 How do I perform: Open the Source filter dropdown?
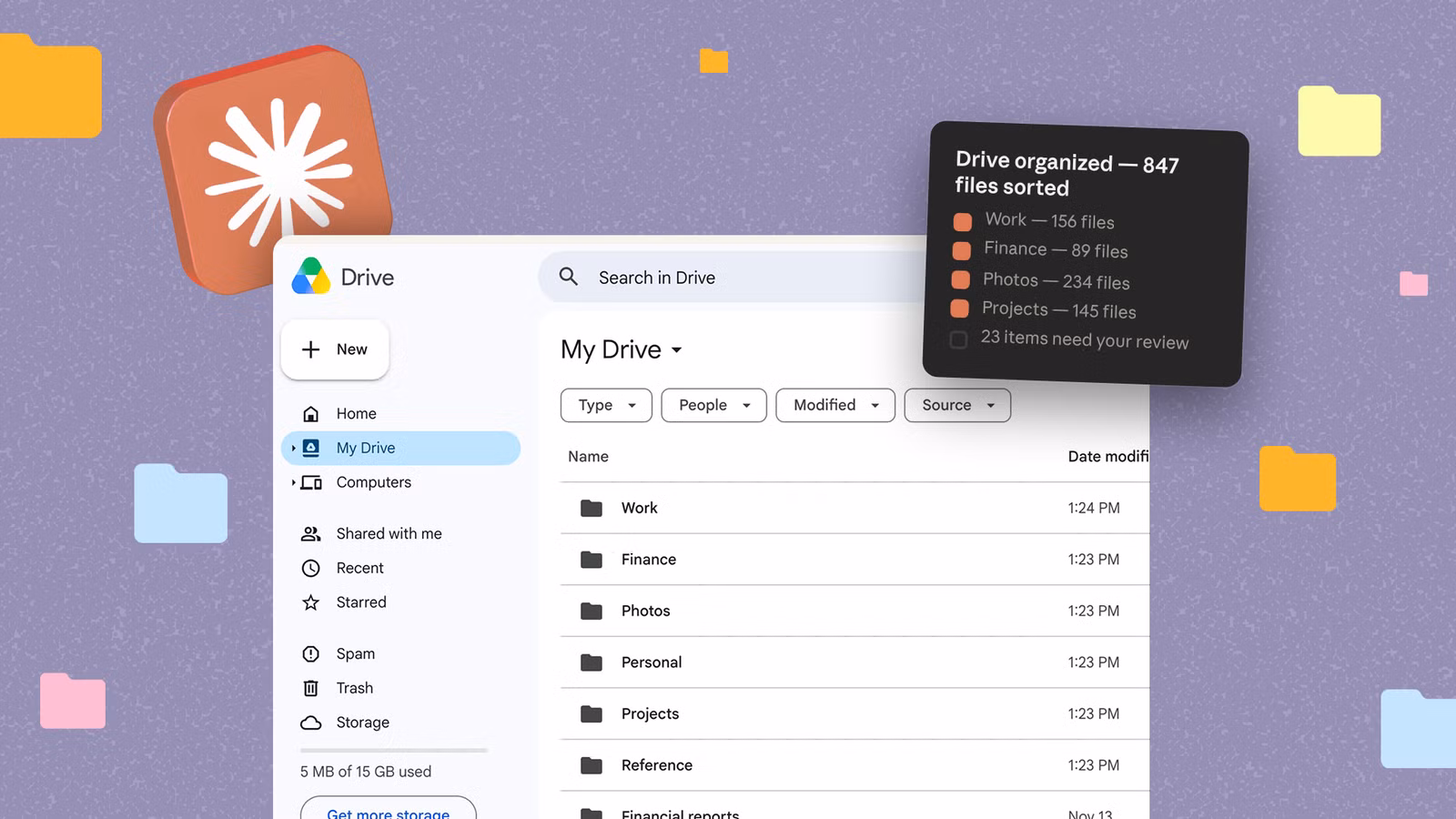coord(957,405)
